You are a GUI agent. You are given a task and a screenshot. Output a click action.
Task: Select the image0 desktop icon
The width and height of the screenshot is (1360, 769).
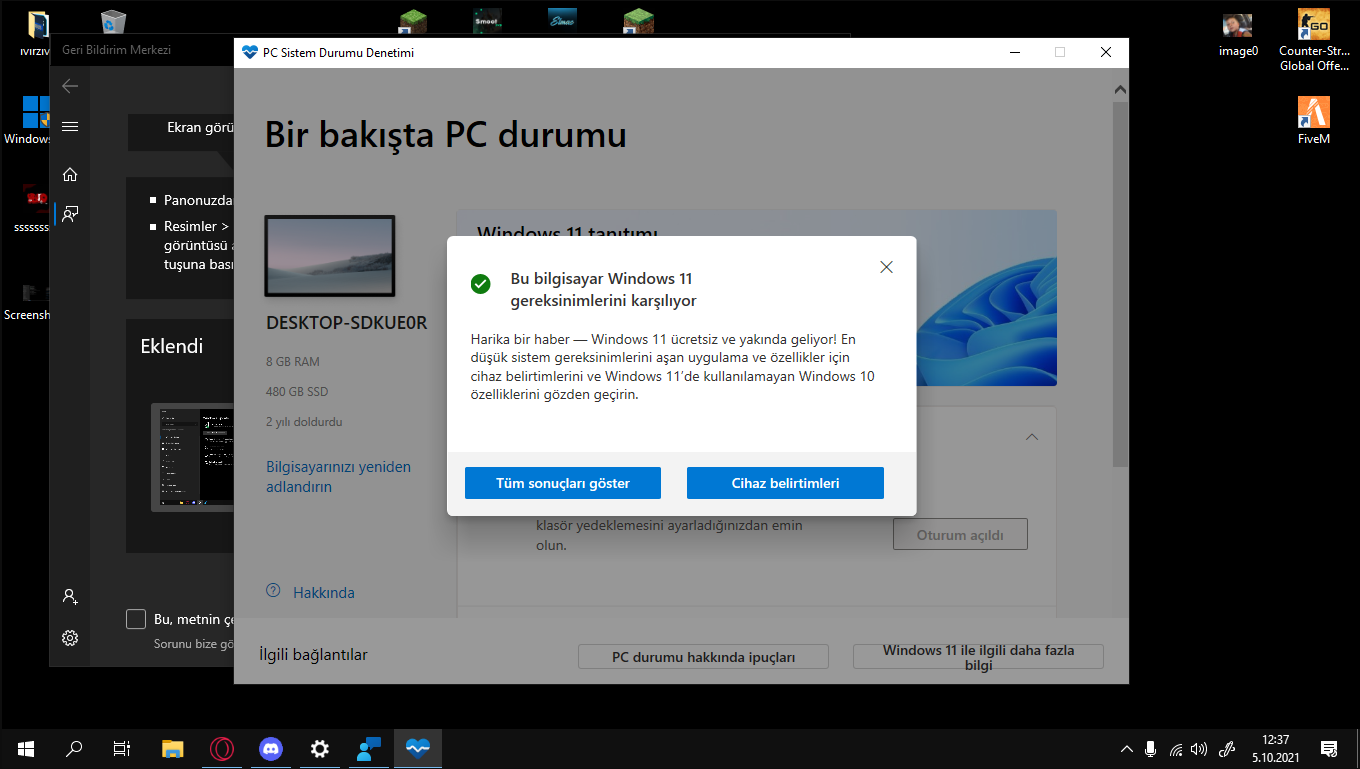1238,35
